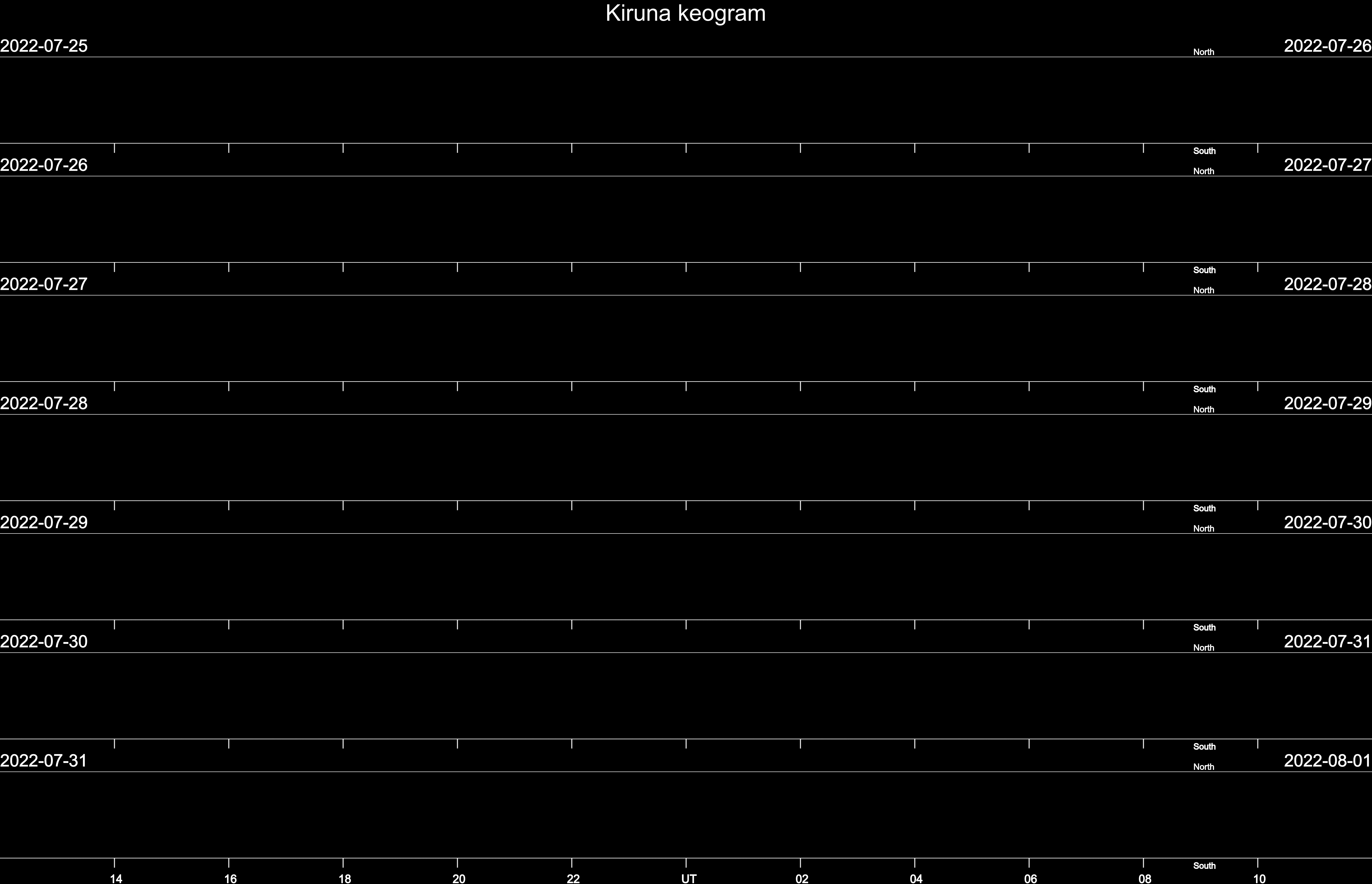1372x884 pixels.
Task: Select the start date label 2022-07-25
Action: click(x=44, y=46)
